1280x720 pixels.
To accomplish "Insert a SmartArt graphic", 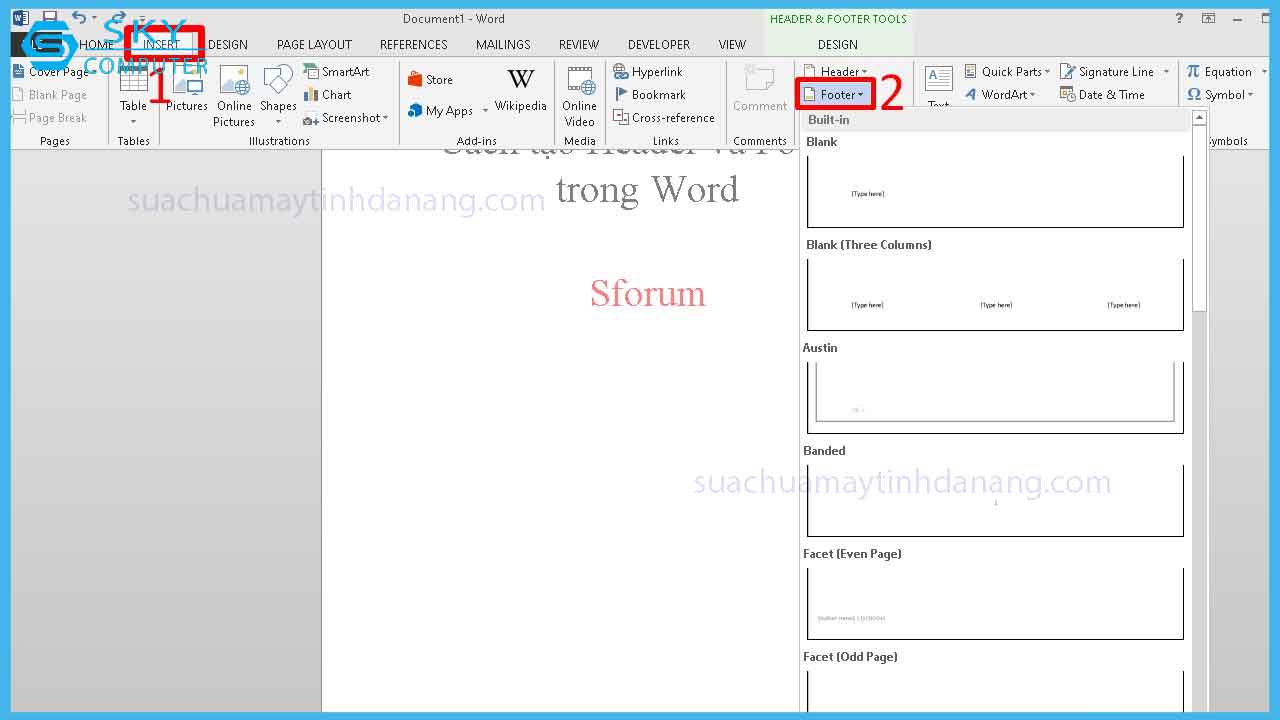I will point(337,72).
